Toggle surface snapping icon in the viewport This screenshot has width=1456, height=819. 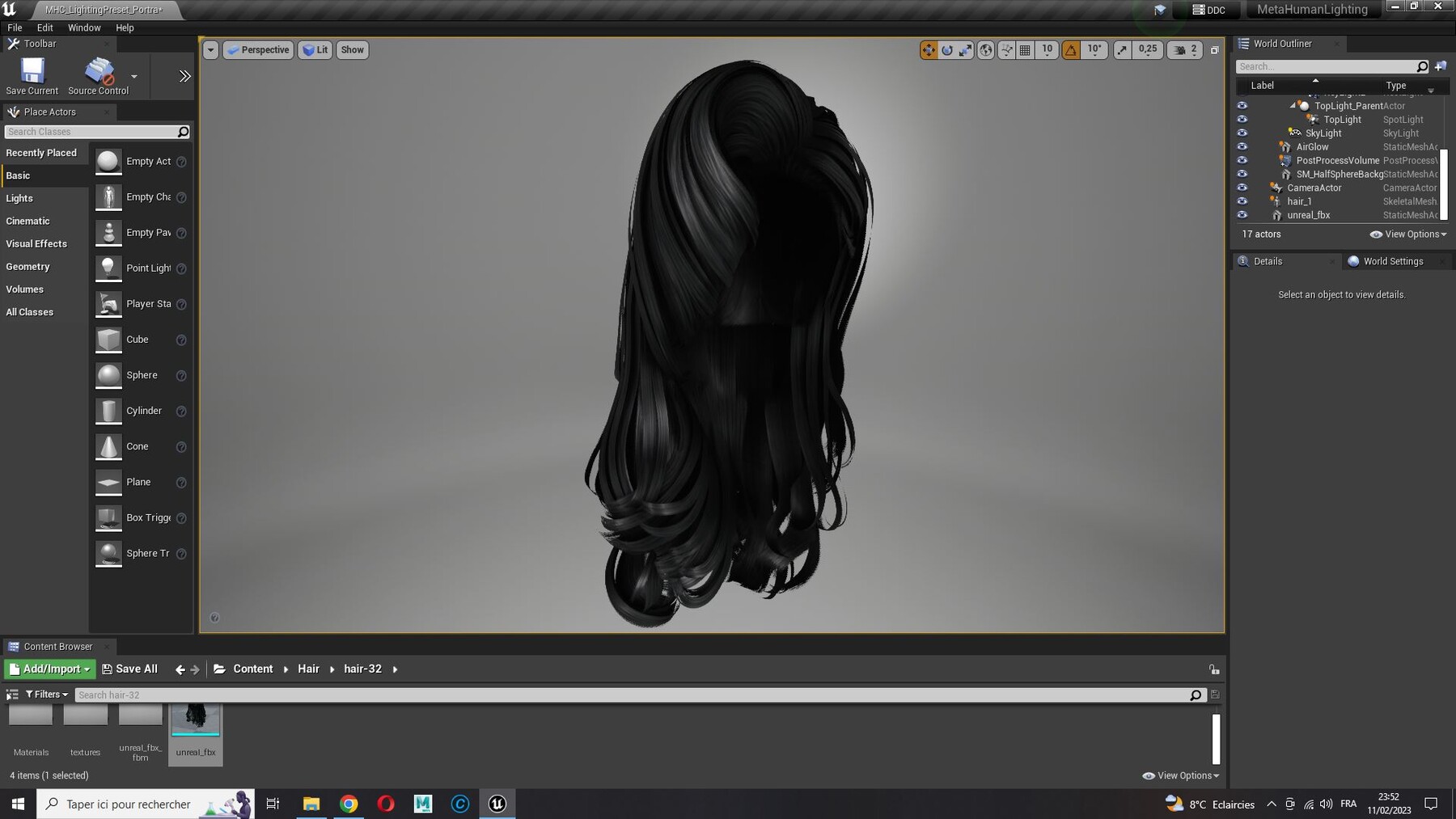click(1006, 50)
